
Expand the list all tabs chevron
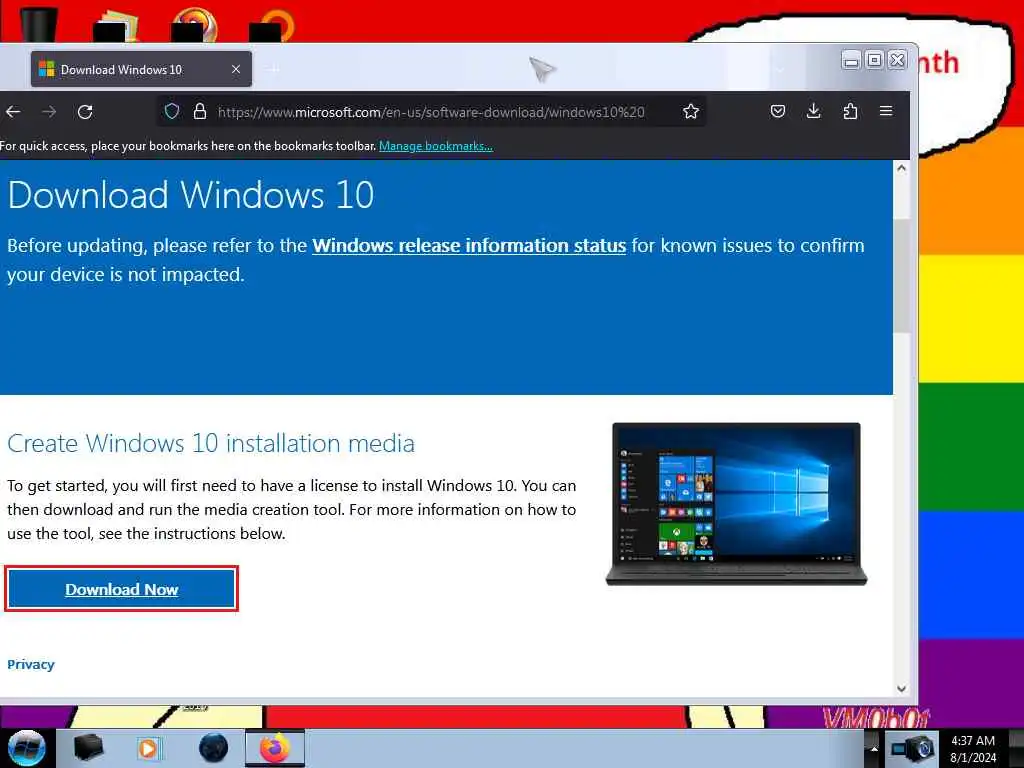click(x=779, y=69)
